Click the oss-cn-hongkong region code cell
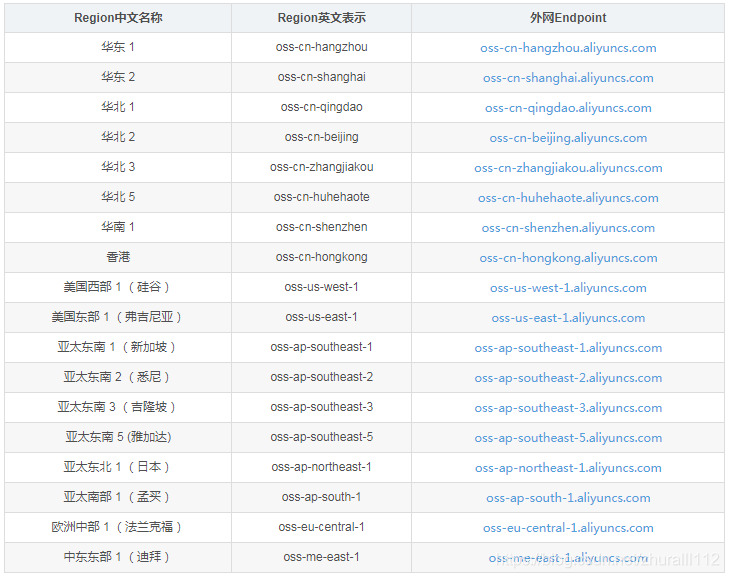The image size is (729, 578). click(x=321, y=257)
